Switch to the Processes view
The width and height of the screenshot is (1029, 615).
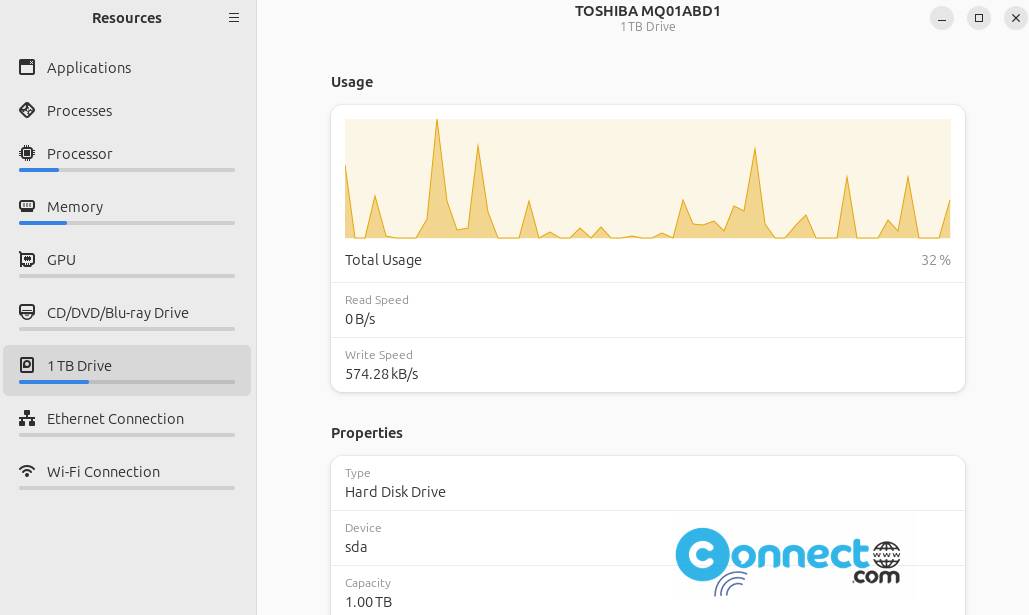(127, 110)
